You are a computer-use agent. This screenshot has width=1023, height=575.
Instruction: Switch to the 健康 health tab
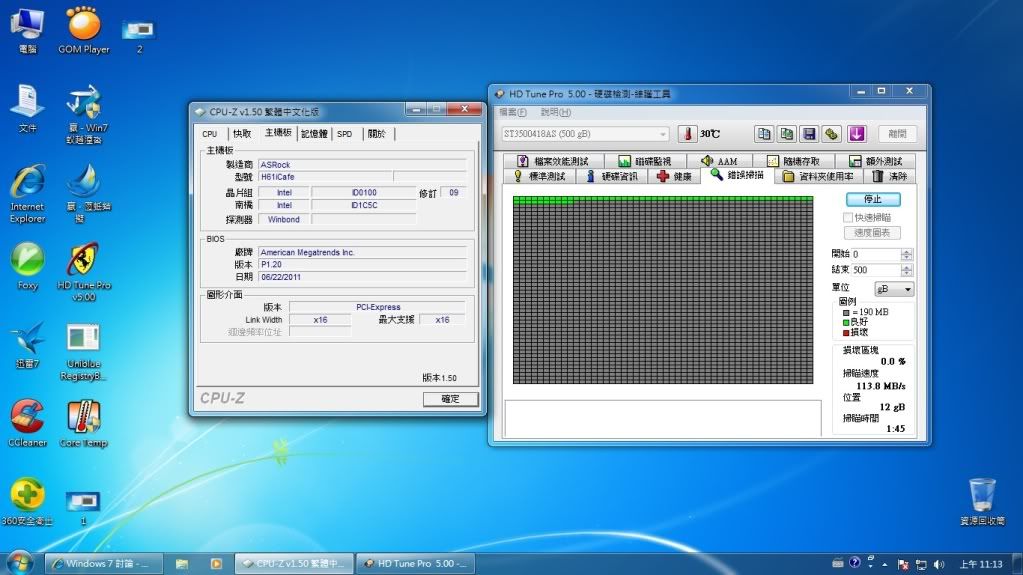pos(674,176)
